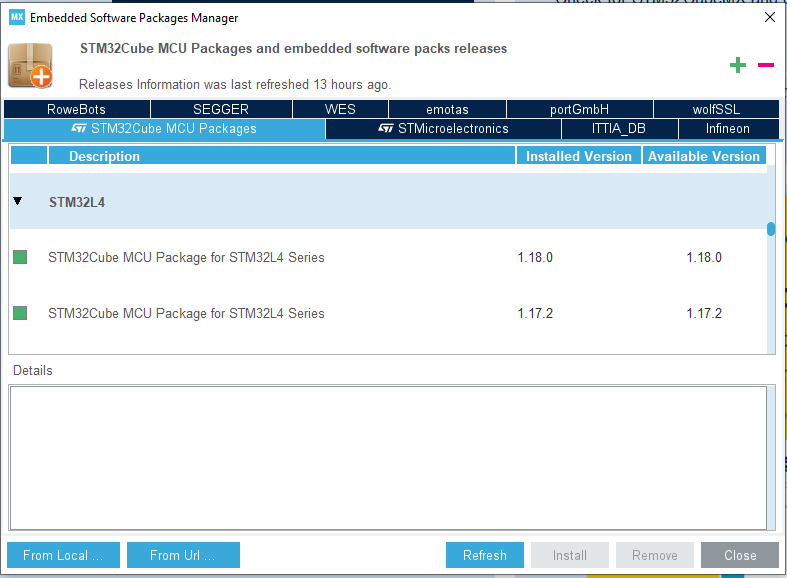Image resolution: width=787 pixels, height=578 pixels.
Task: Click the 'Releases Information was last refreshed' text
Action: click(235, 84)
